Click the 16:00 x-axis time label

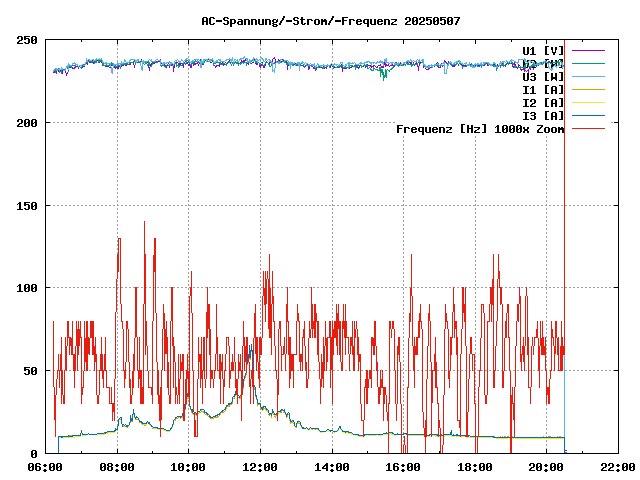point(403,467)
